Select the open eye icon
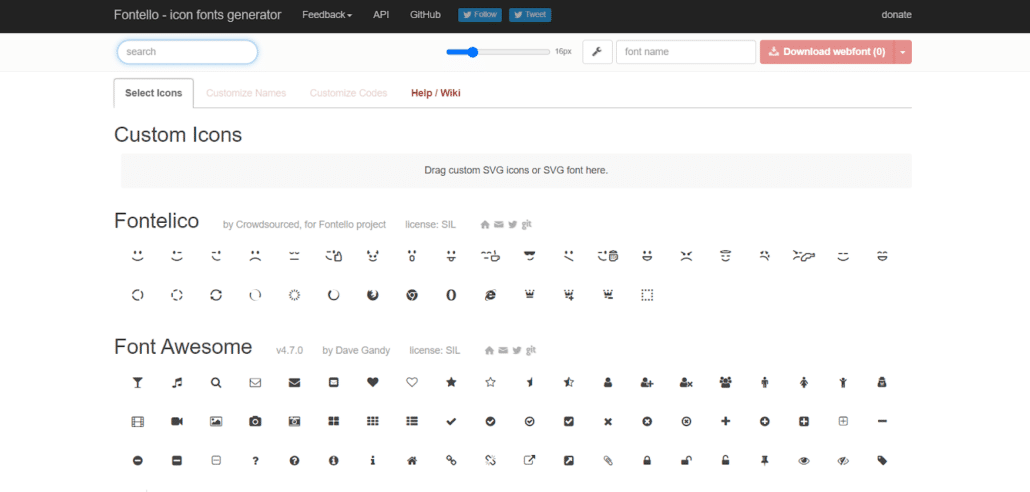Image resolution: width=1030 pixels, height=492 pixels. [x=803, y=461]
